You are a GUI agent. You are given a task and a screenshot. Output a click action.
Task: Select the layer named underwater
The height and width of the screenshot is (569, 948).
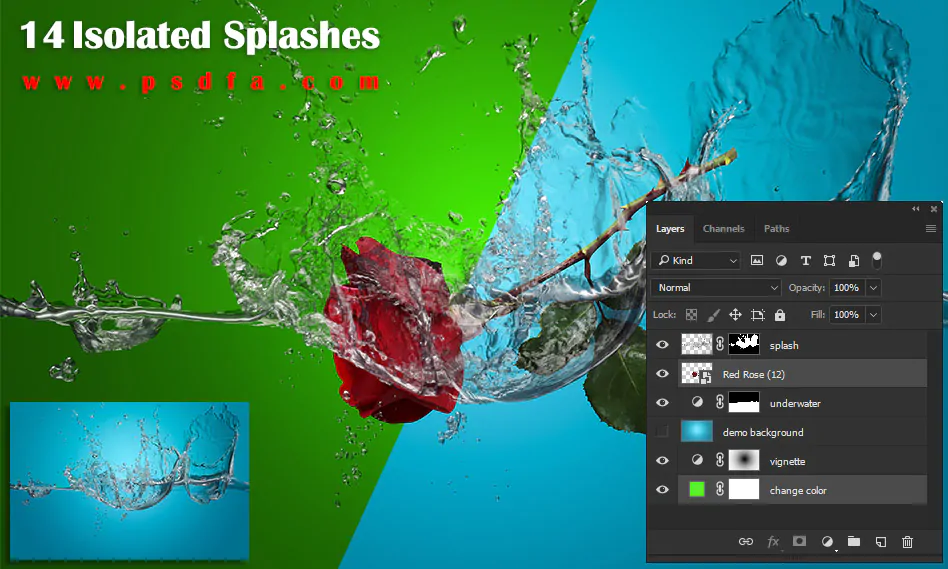tap(795, 403)
